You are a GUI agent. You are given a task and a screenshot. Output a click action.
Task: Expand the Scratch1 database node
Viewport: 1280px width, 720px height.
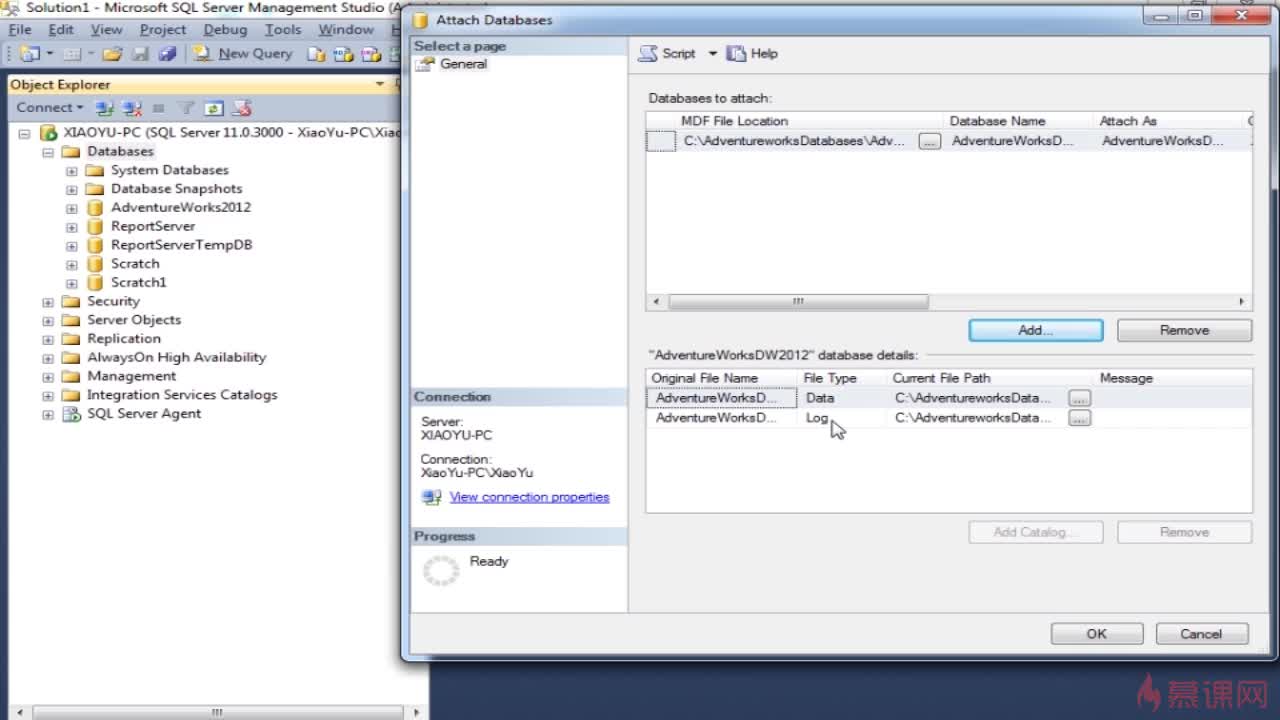tap(72, 283)
